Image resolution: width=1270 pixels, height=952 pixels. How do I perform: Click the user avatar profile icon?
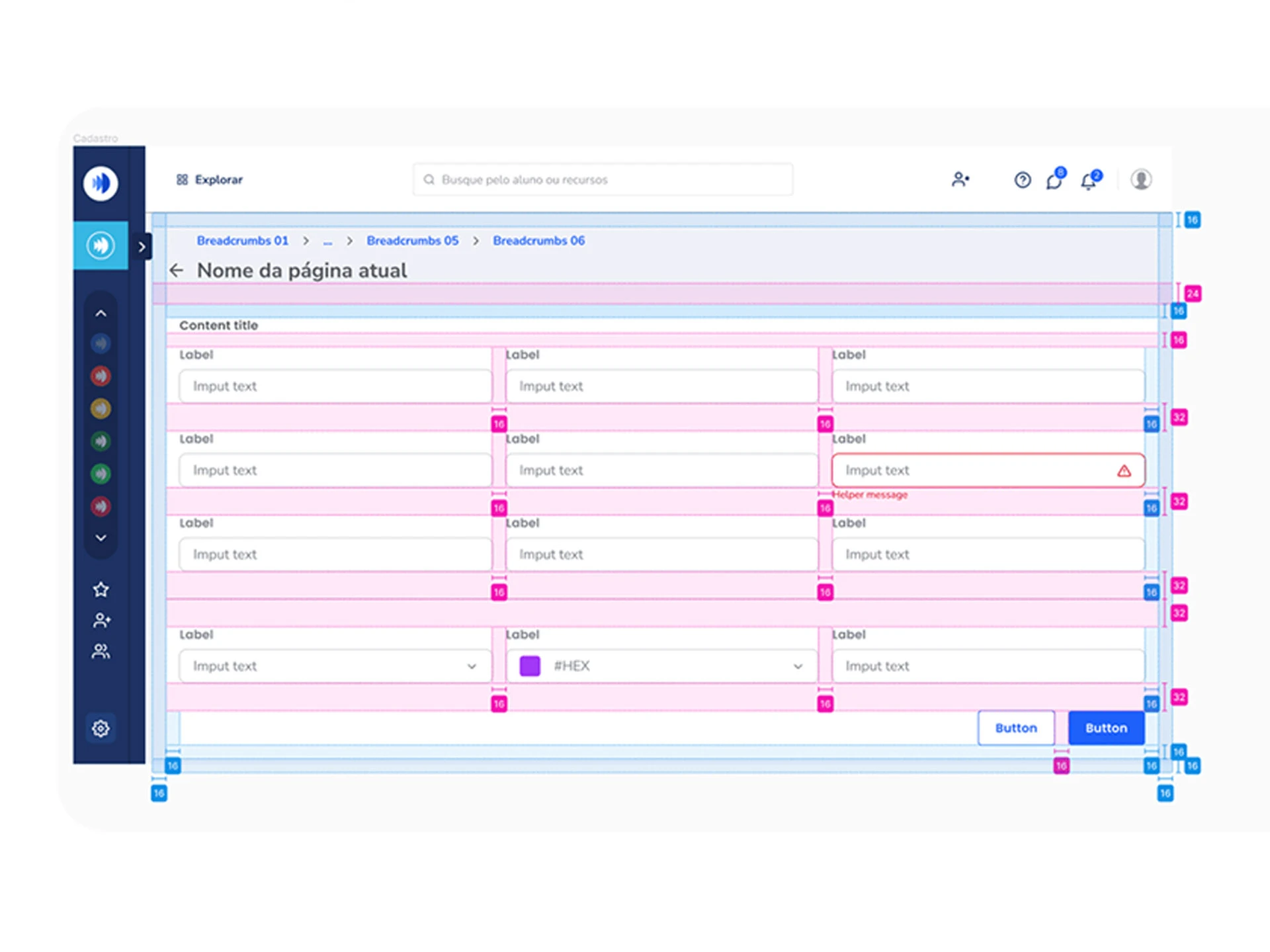tap(1141, 179)
